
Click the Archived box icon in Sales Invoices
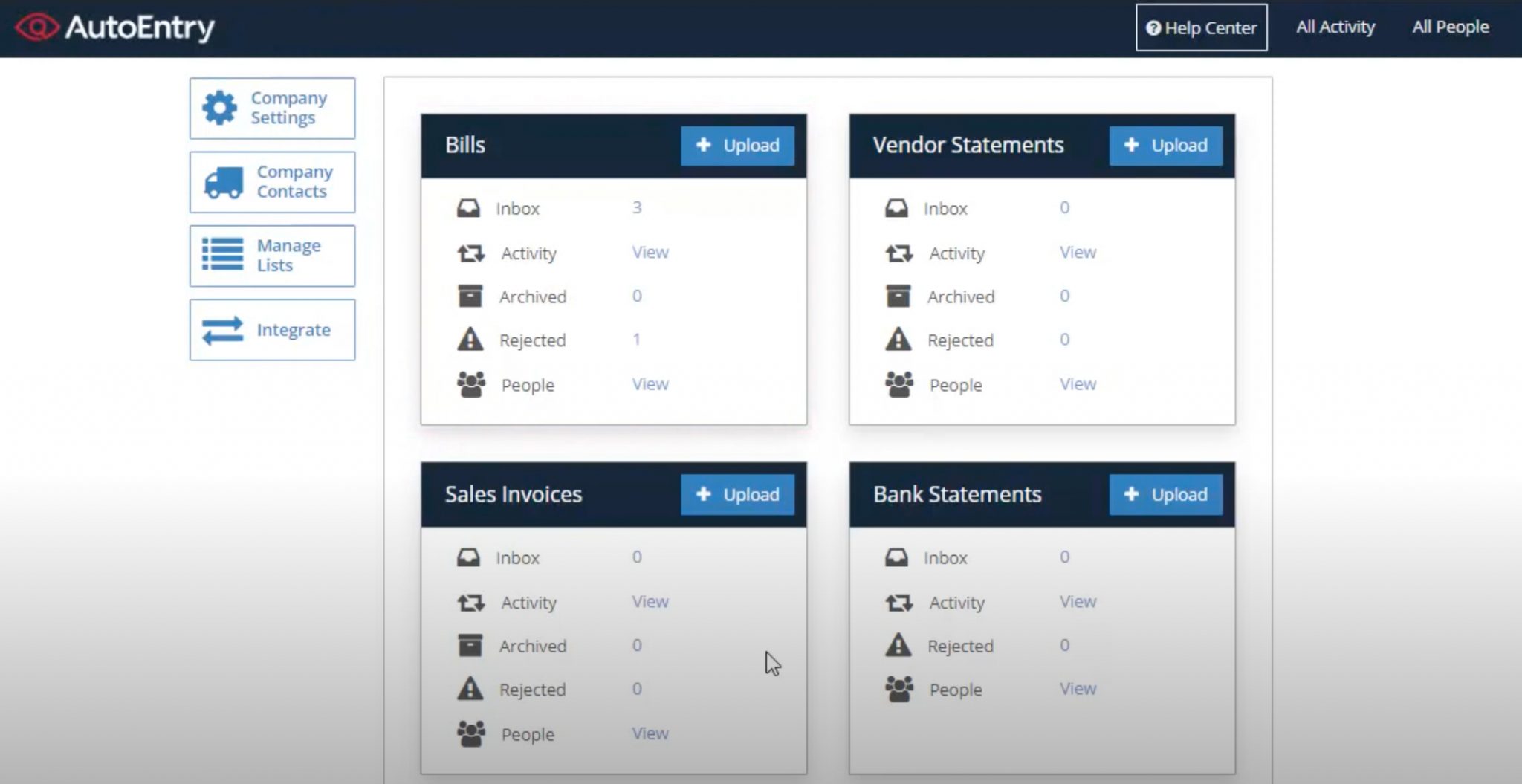[x=470, y=644]
